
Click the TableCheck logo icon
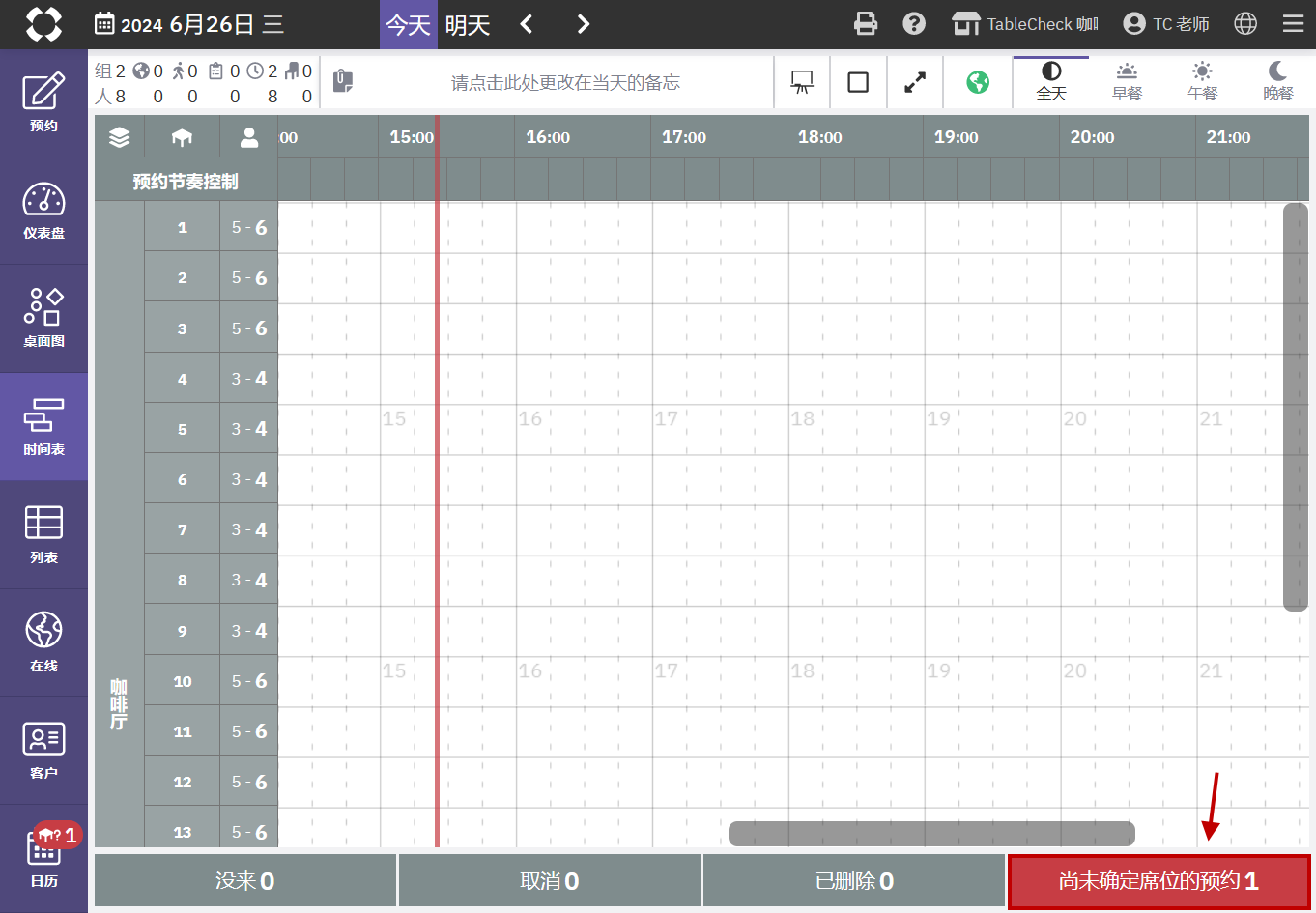click(x=43, y=24)
